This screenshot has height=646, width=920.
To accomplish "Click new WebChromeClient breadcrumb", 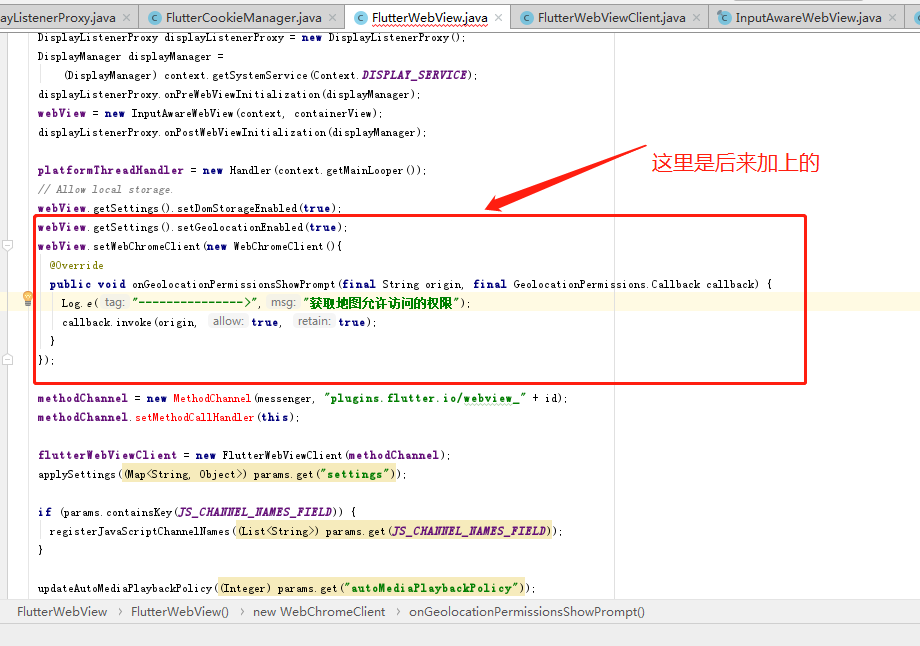I will coord(319,611).
